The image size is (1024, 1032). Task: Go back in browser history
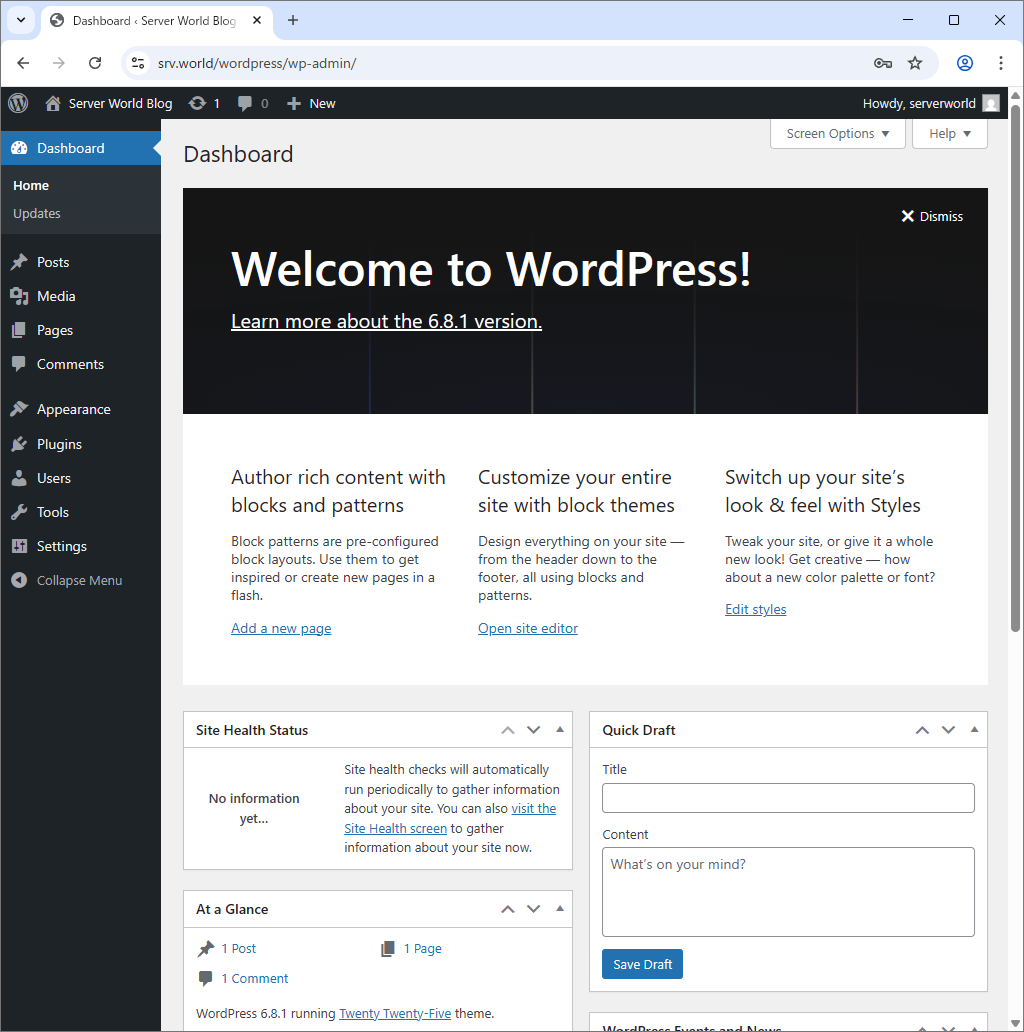coord(23,63)
